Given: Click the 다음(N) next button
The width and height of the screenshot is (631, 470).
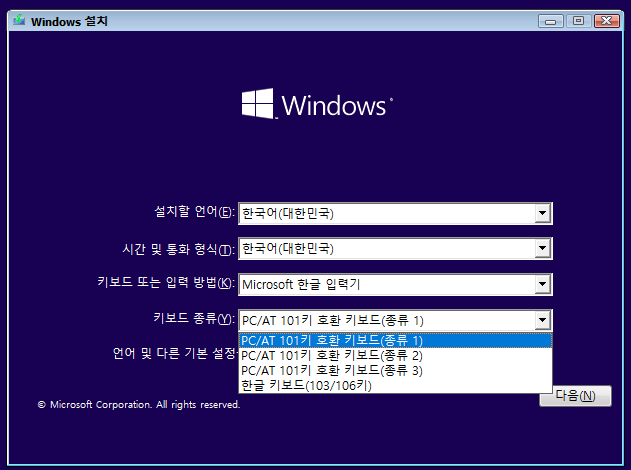Looking at the screenshot, I should pos(576,396).
